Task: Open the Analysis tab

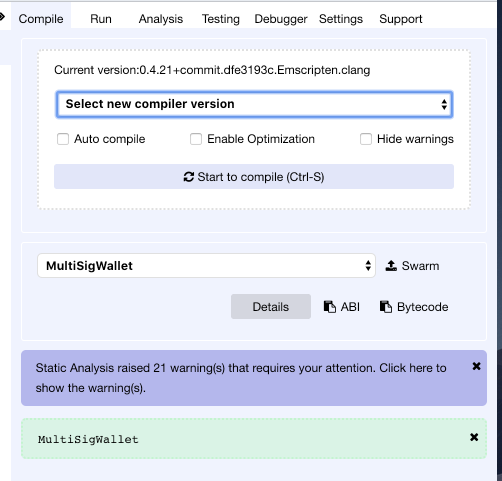Action: click(161, 19)
